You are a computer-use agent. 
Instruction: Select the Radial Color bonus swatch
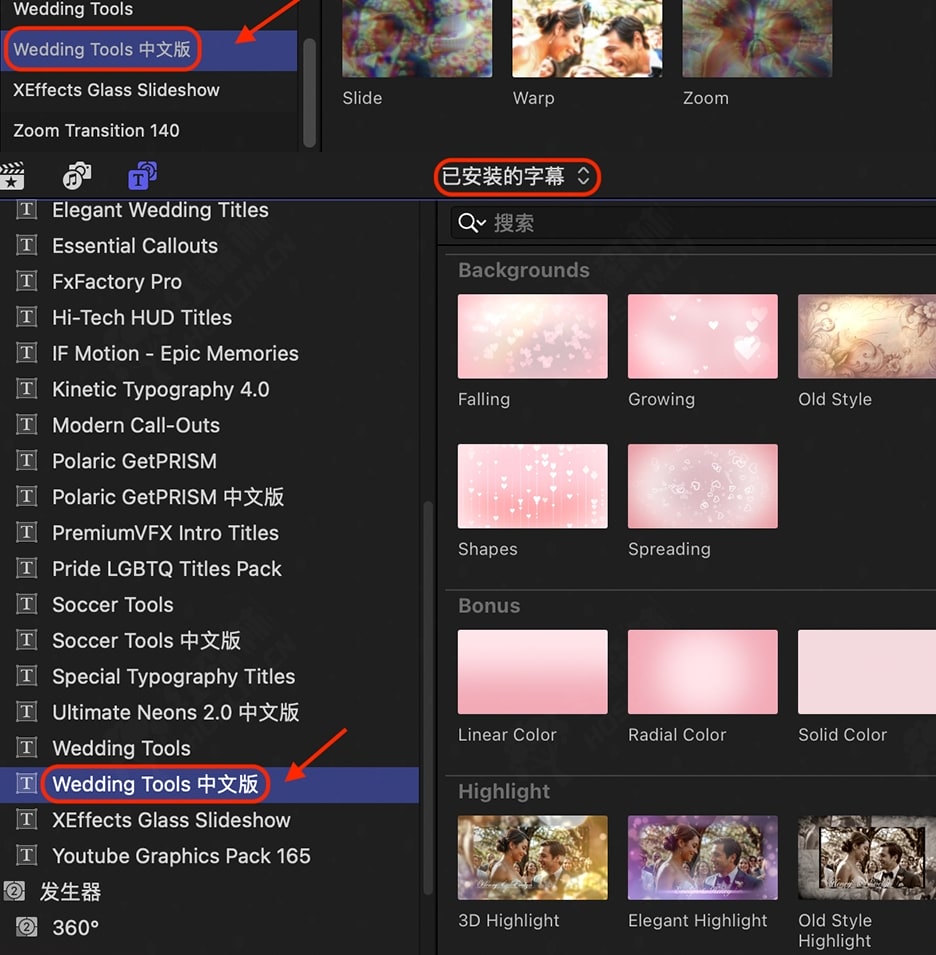[702, 672]
